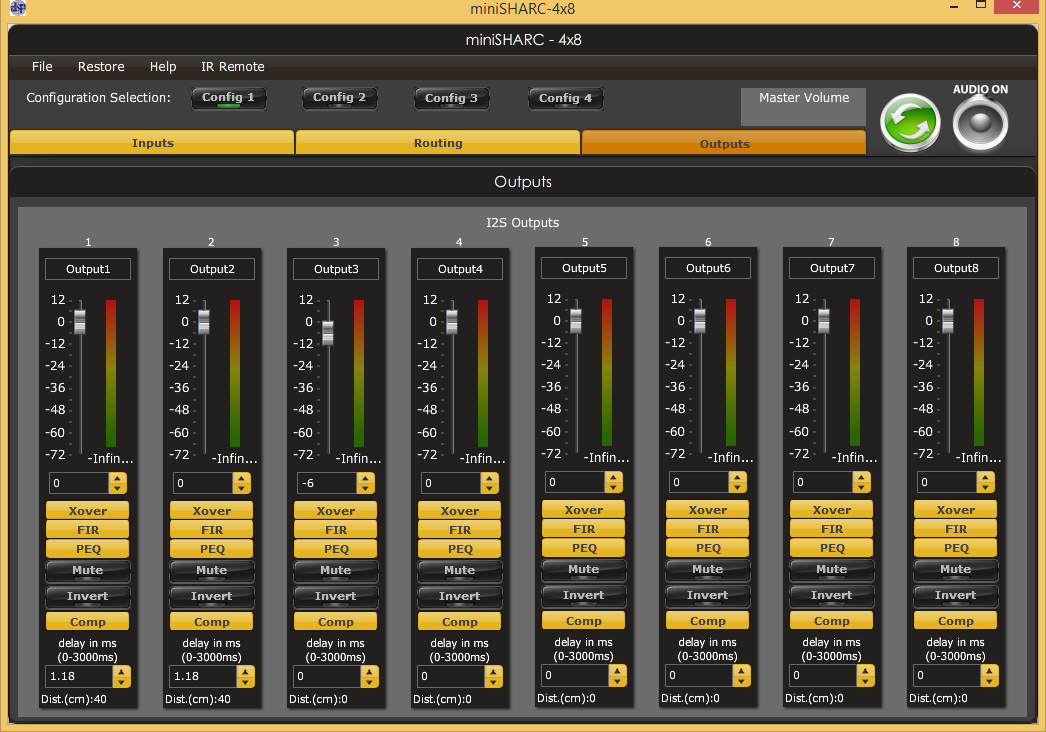This screenshot has height=732, width=1046.
Task: Invert polarity on Output7
Action: (831, 595)
